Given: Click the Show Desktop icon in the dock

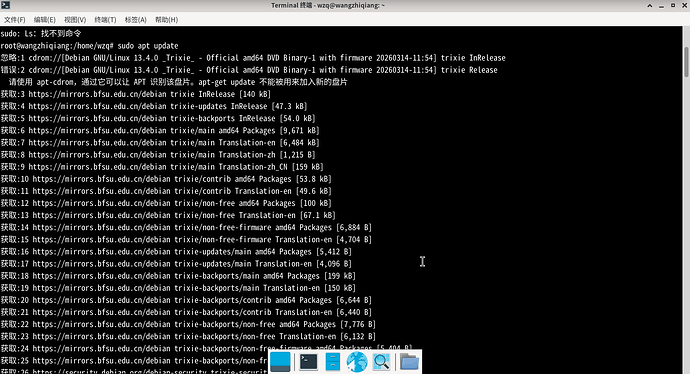Looking at the screenshot, I should click(280, 362).
